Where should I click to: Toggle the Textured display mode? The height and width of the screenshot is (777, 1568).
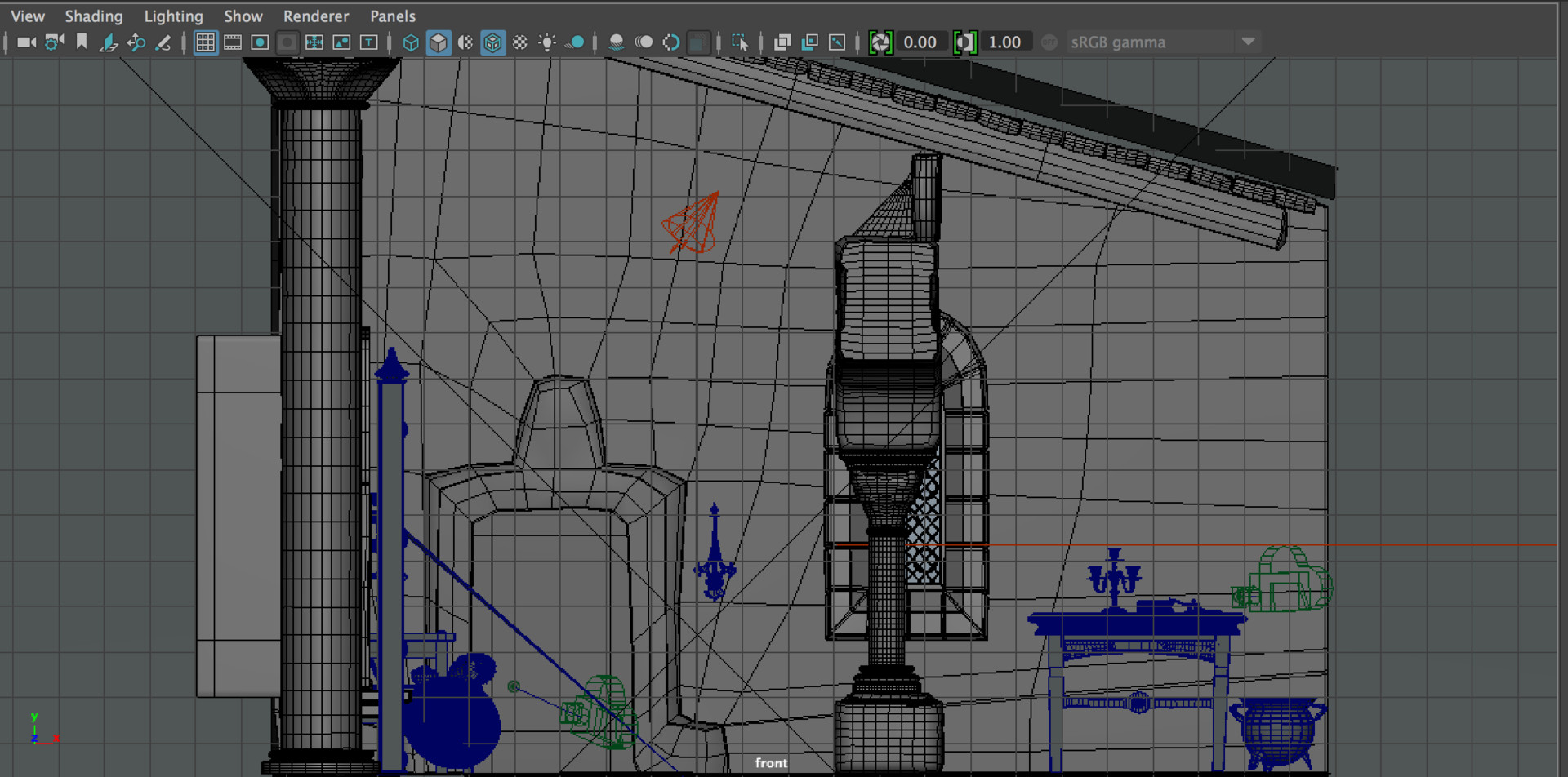click(x=520, y=42)
